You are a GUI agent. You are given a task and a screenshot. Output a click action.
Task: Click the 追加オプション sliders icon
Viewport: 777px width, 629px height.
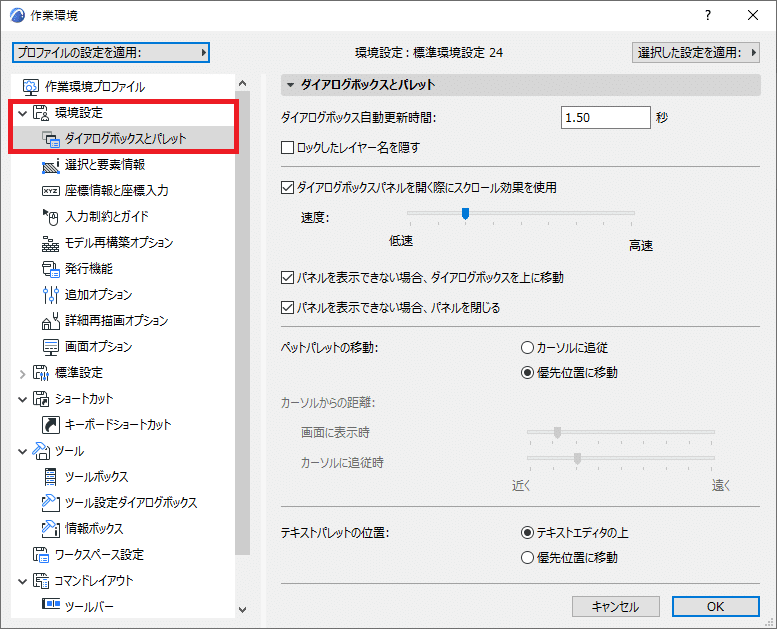pos(51,295)
